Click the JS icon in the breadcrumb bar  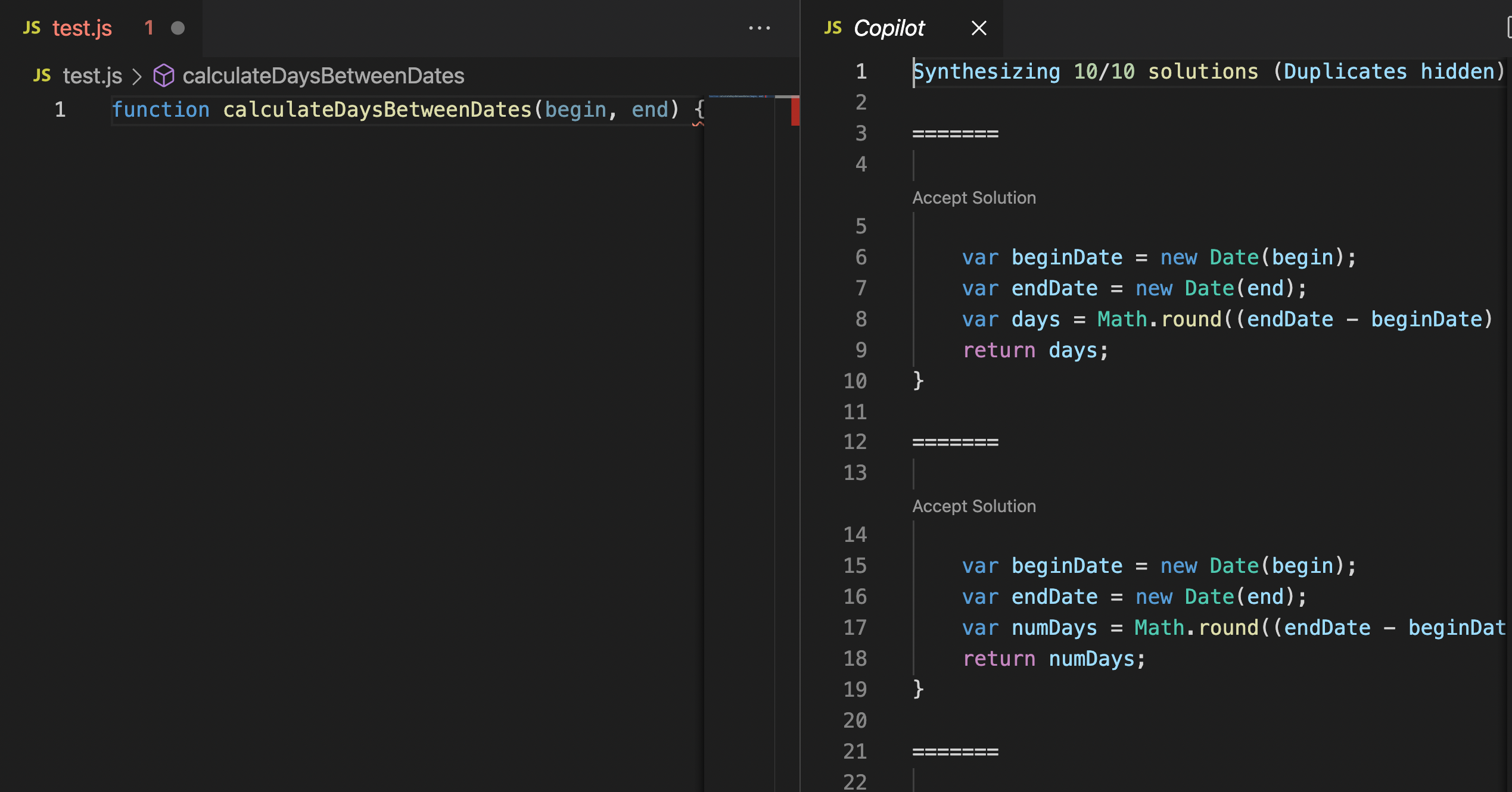pyautogui.click(x=42, y=76)
